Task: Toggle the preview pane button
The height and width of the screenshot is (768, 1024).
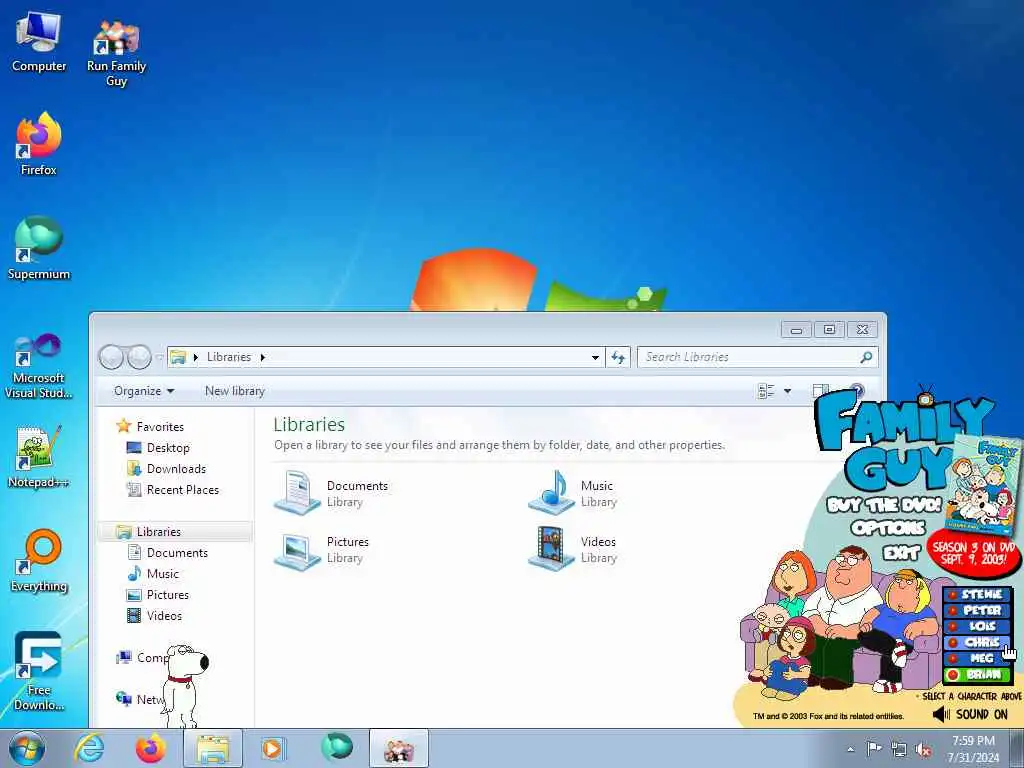Action: tap(820, 391)
